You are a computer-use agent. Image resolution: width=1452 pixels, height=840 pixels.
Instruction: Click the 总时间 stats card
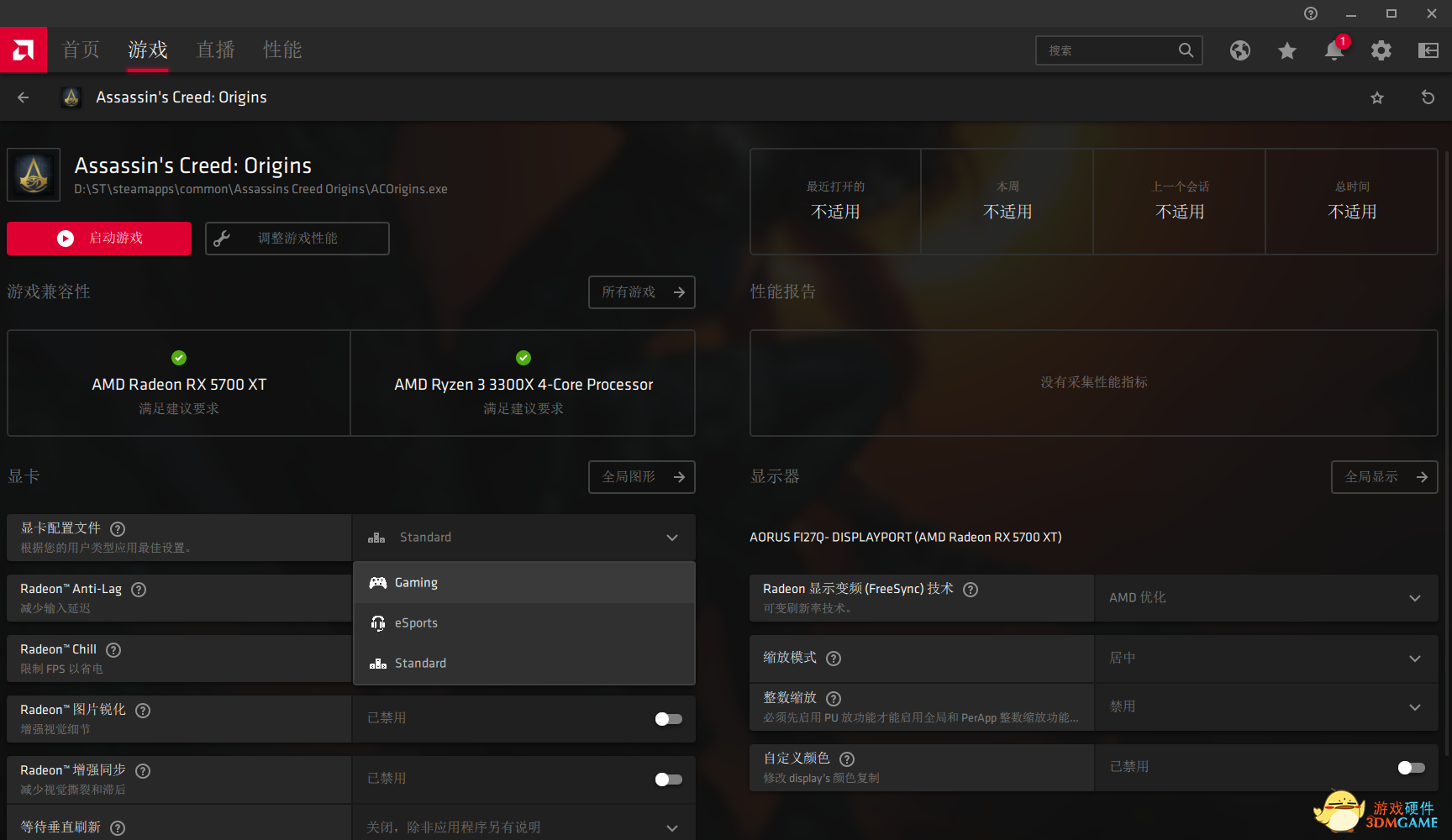pos(1352,202)
